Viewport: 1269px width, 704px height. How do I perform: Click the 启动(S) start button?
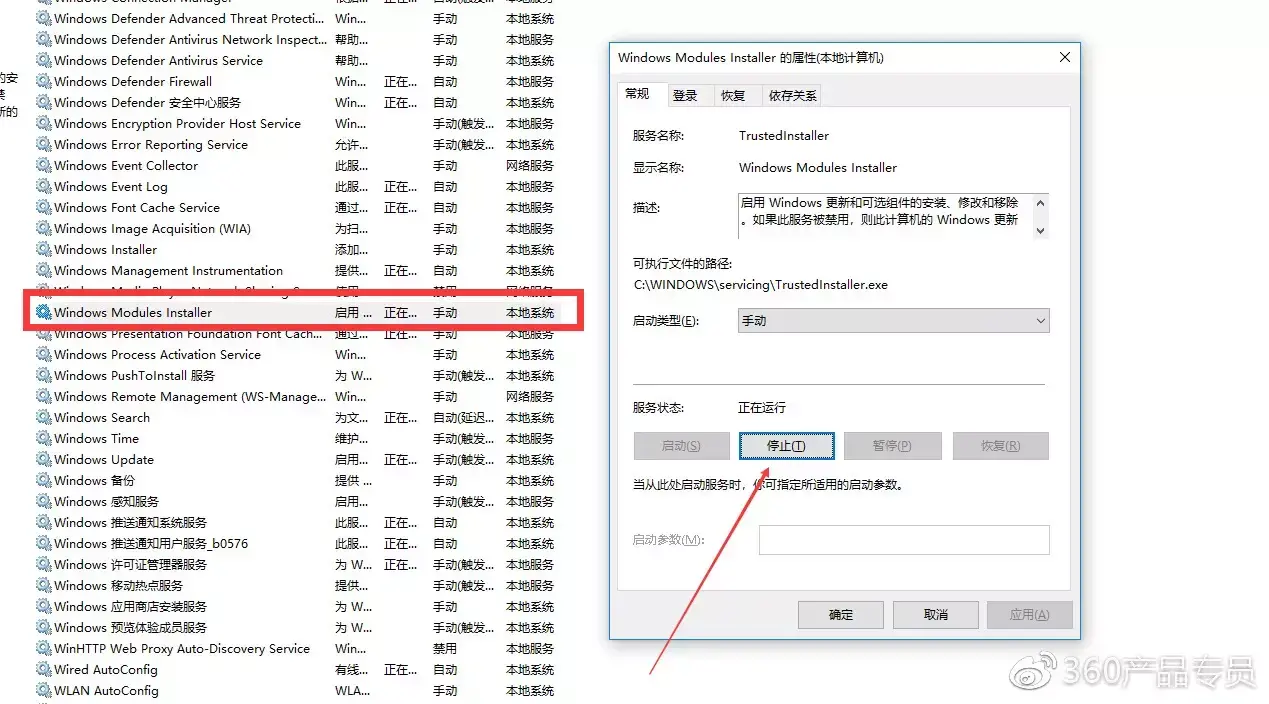(681, 446)
